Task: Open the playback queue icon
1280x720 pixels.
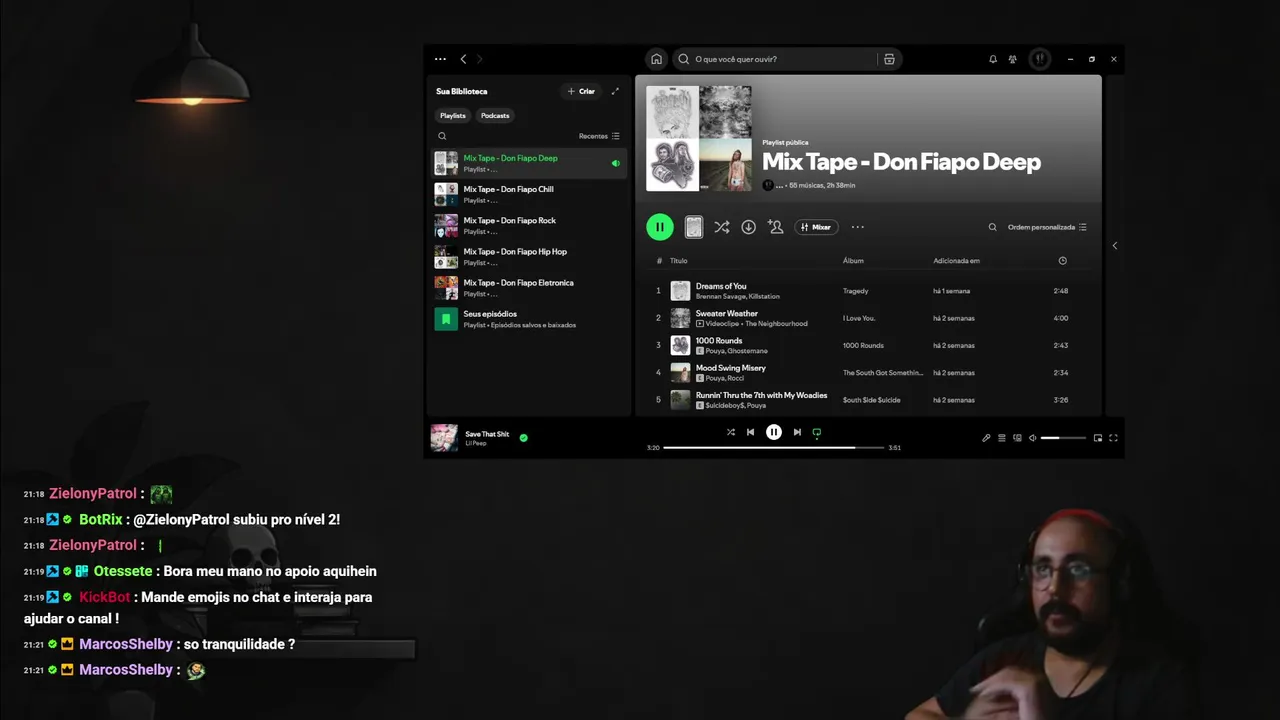Action: pos(1002,438)
